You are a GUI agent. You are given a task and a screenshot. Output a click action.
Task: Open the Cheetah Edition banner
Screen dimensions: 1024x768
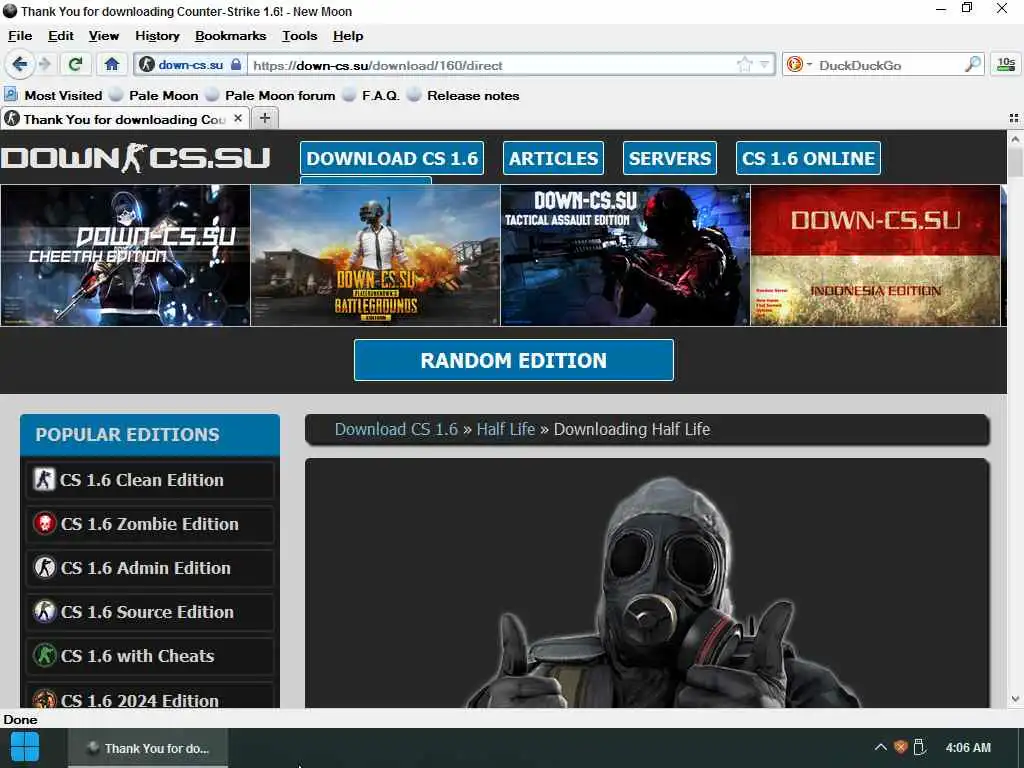(x=125, y=255)
